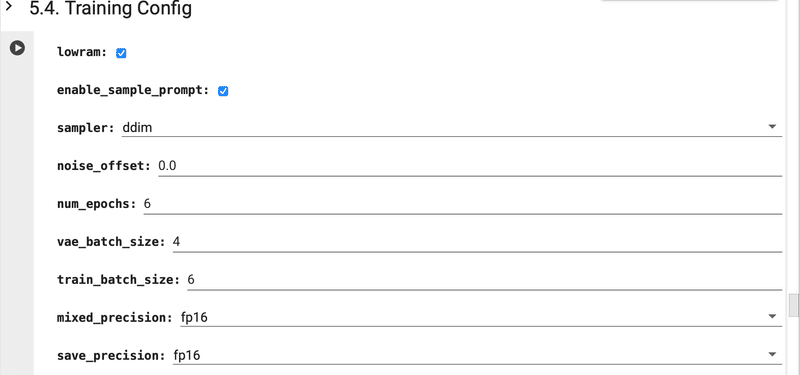This screenshot has width=800, height=375.
Task: Uncheck the lowram checkbox
Action: (x=121, y=53)
